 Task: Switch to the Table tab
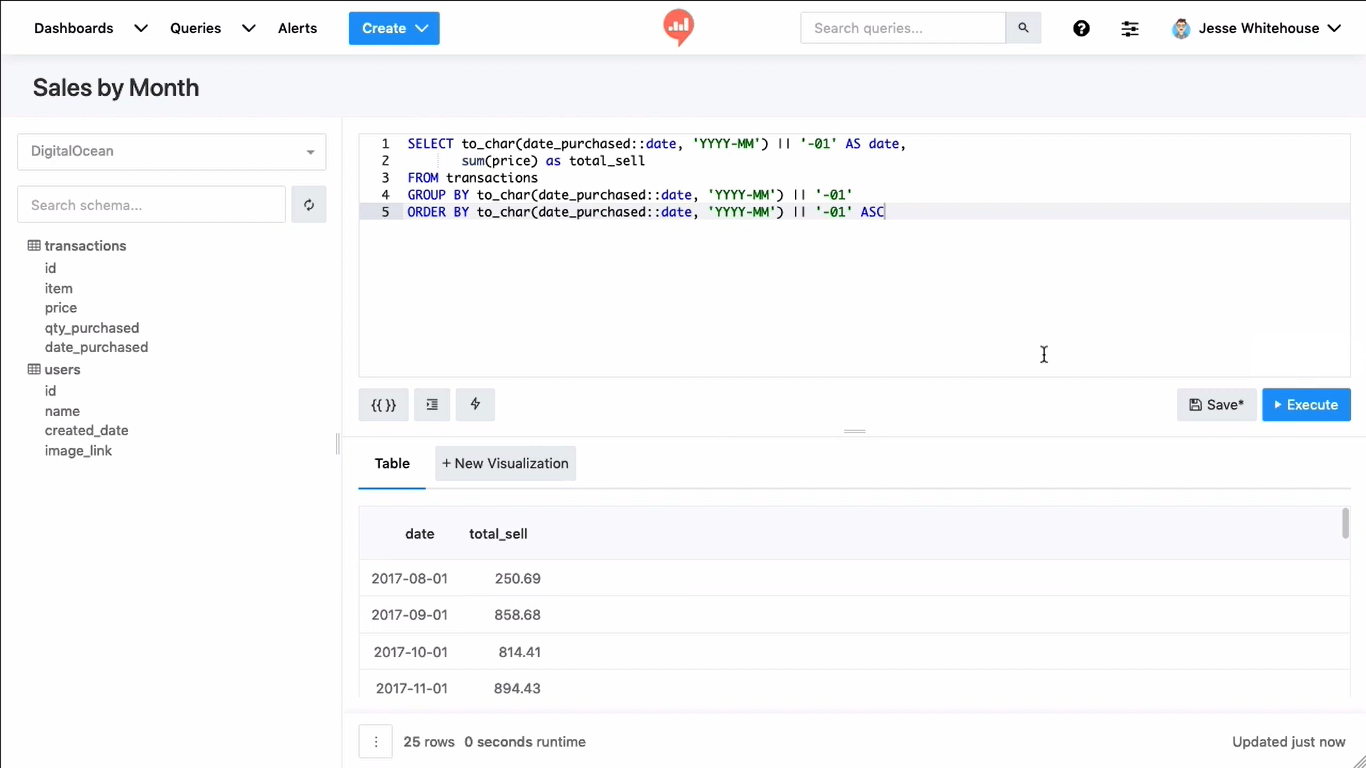pyautogui.click(x=392, y=464)
